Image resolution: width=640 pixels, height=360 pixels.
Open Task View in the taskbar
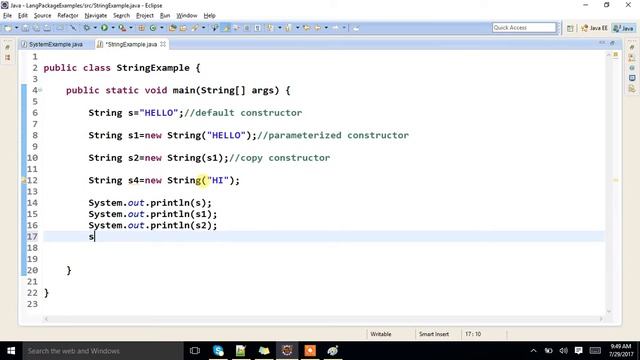195,351
